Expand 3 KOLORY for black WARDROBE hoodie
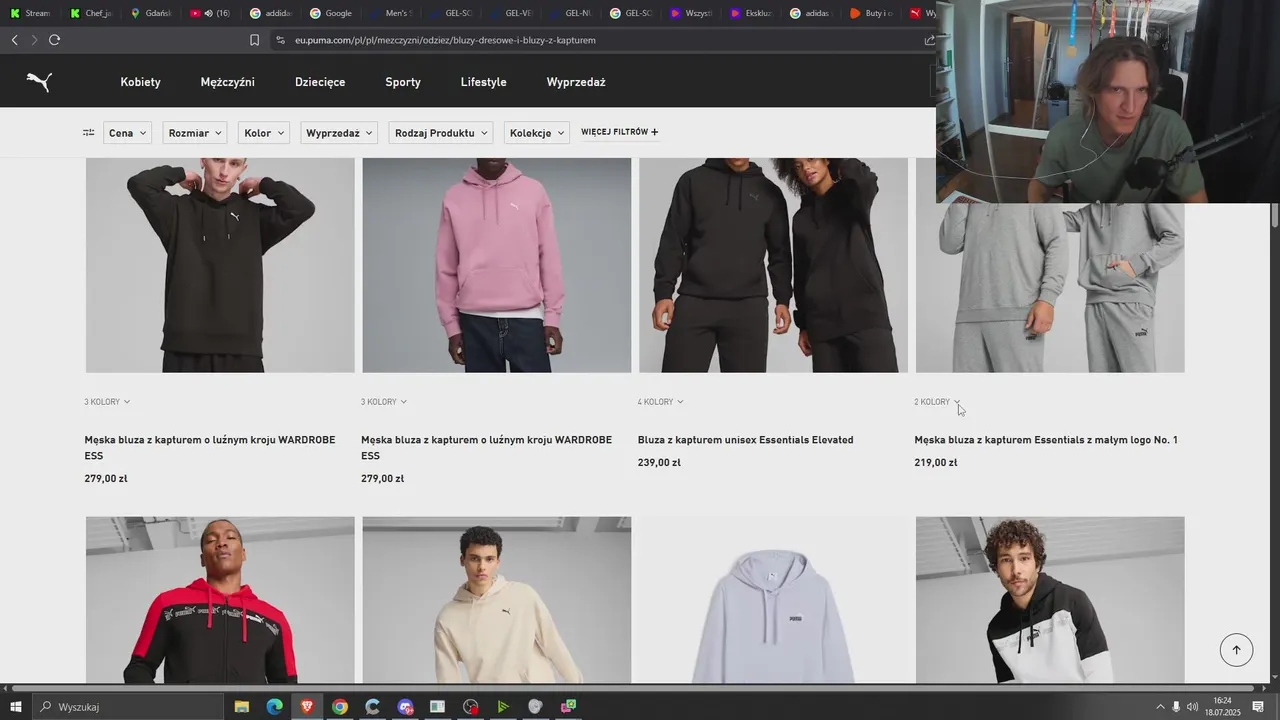 (107, 402)
